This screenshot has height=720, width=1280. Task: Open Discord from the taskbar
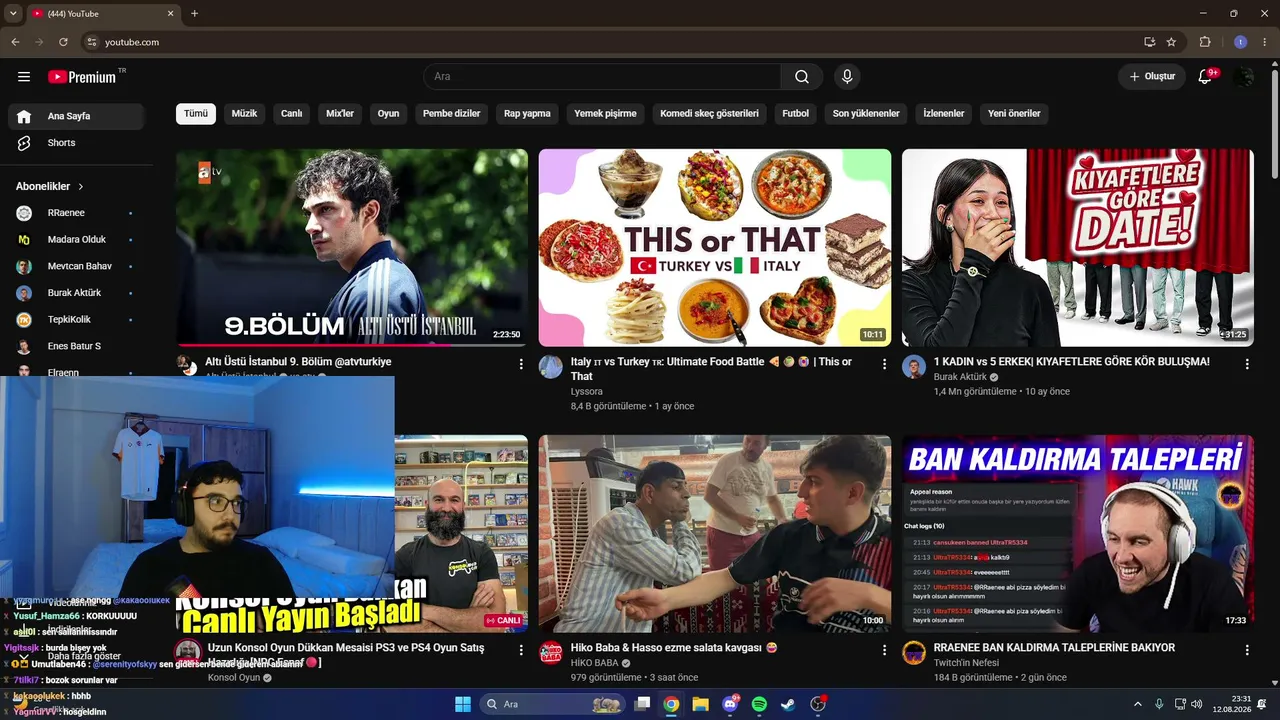(730, 704)
